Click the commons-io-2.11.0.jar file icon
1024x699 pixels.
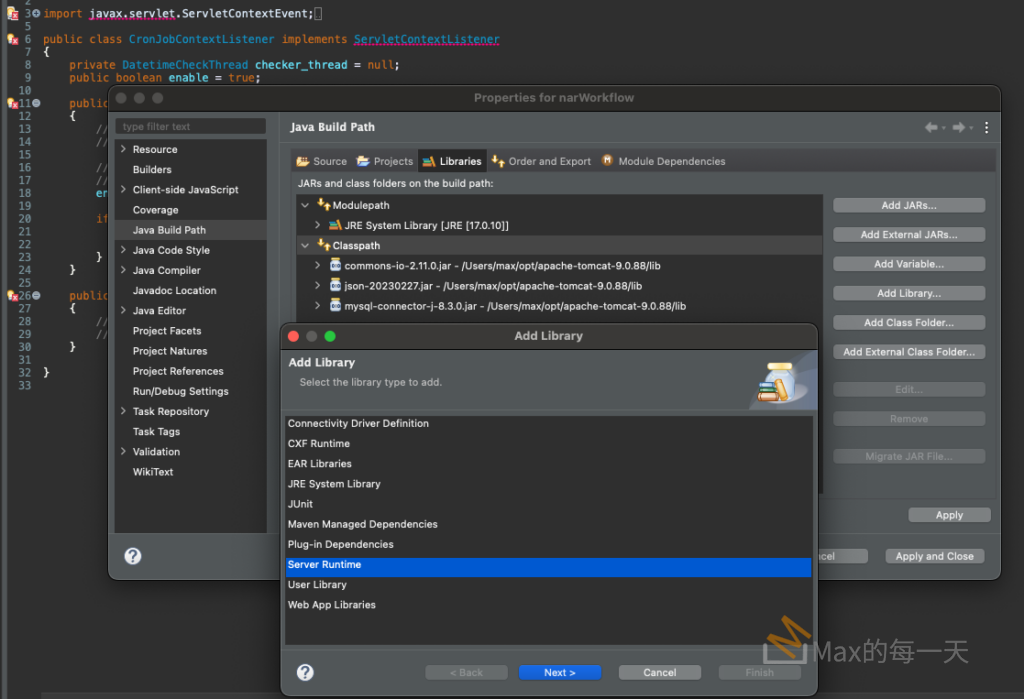(335, 265)
